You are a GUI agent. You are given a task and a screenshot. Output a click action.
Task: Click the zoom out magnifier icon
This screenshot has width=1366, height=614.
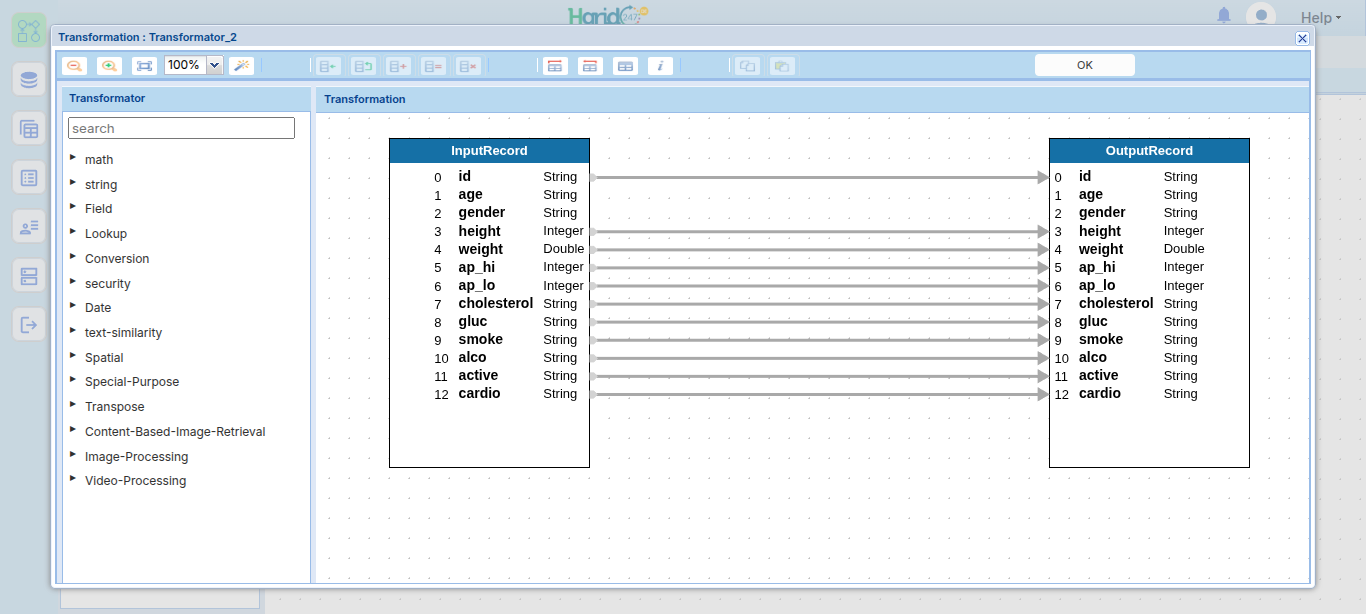pyautogui.click(x=74, y=66)
